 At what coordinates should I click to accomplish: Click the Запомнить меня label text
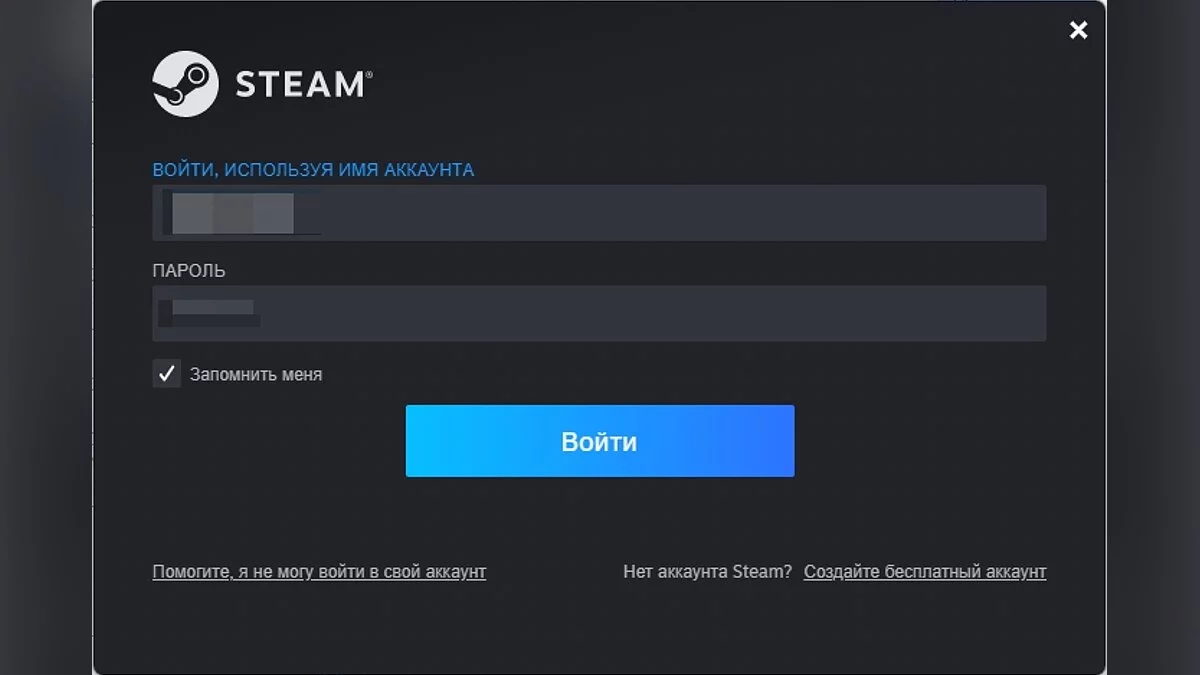(x=256, y=375)
